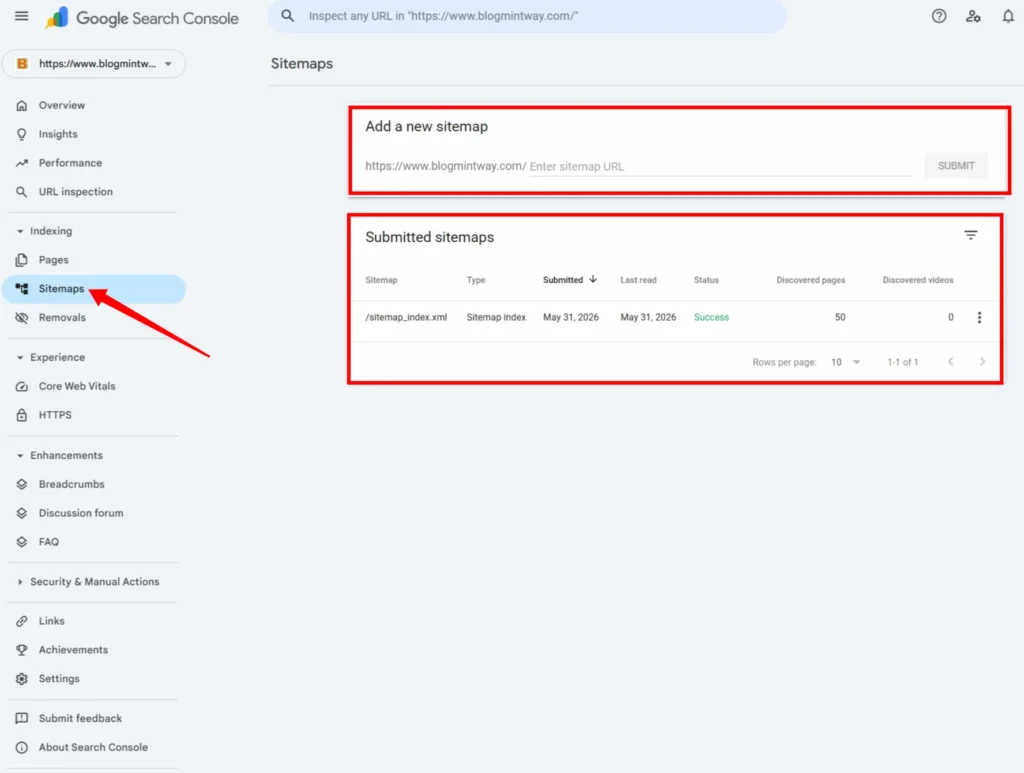Viewport: 1024px width, 773px height.
Task: Collapse the Indexing section
Action: click(20, 231)
